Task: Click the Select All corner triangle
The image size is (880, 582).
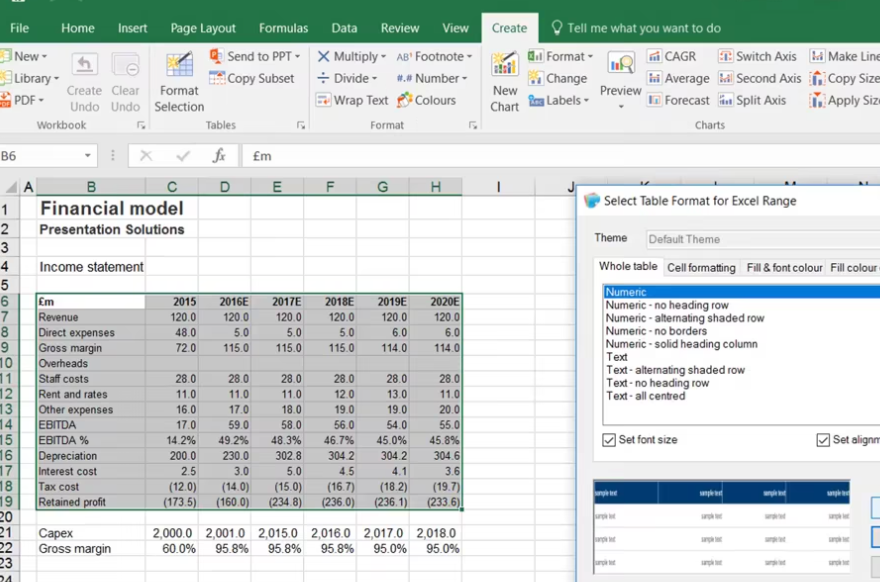Action: click(11, 187)
